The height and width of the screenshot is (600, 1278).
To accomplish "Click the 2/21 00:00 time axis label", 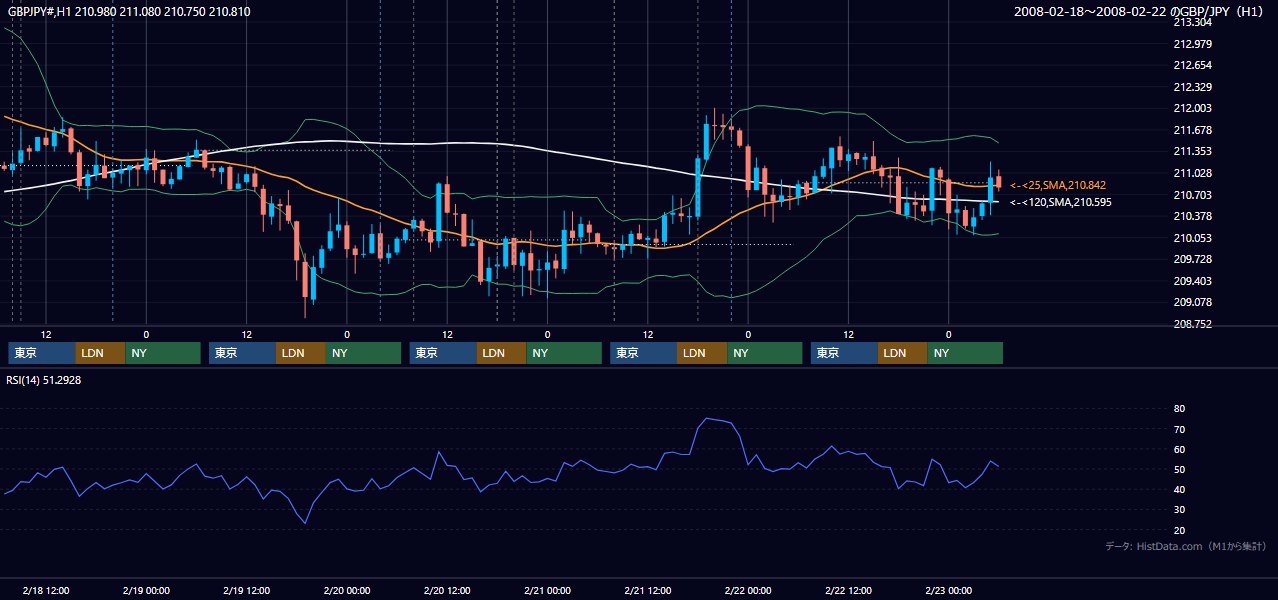I will 547,590.
